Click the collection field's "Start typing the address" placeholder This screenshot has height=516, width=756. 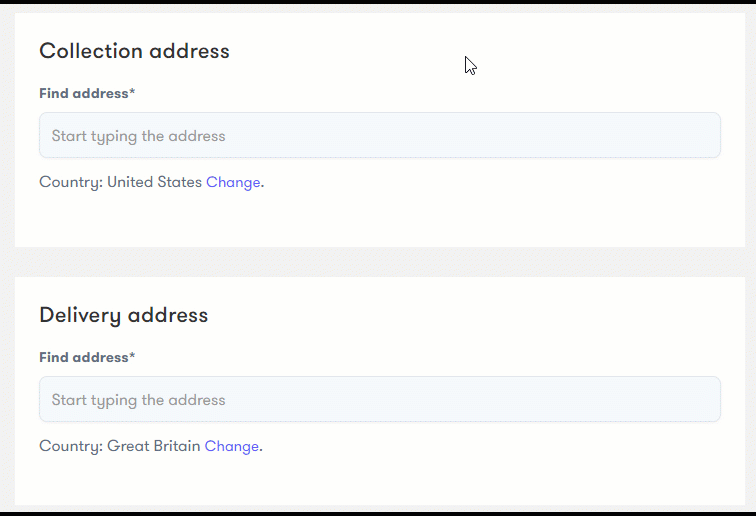point(138,136)
